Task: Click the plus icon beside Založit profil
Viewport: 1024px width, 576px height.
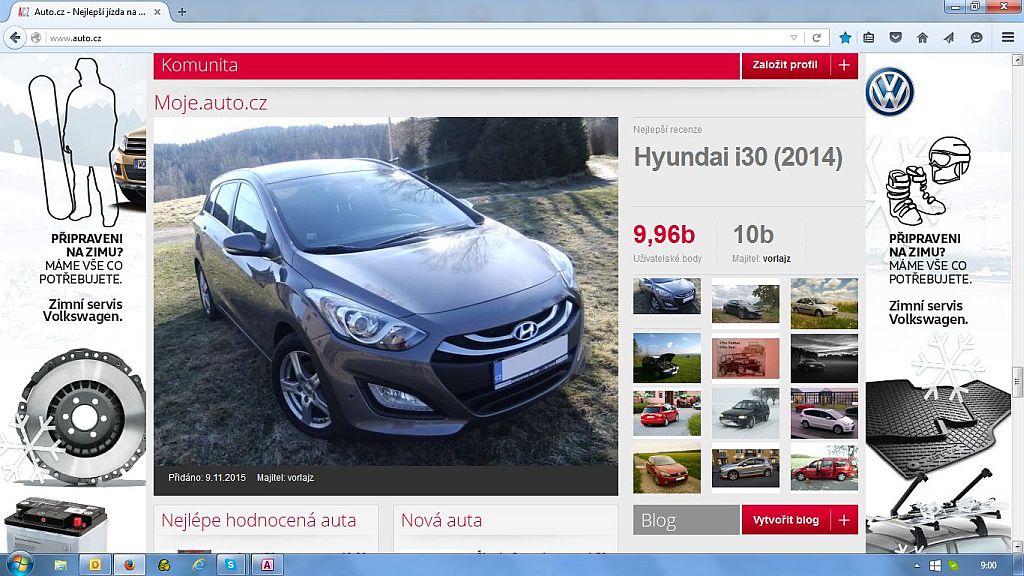Action: pyautogui.click(x=844, y=65)
